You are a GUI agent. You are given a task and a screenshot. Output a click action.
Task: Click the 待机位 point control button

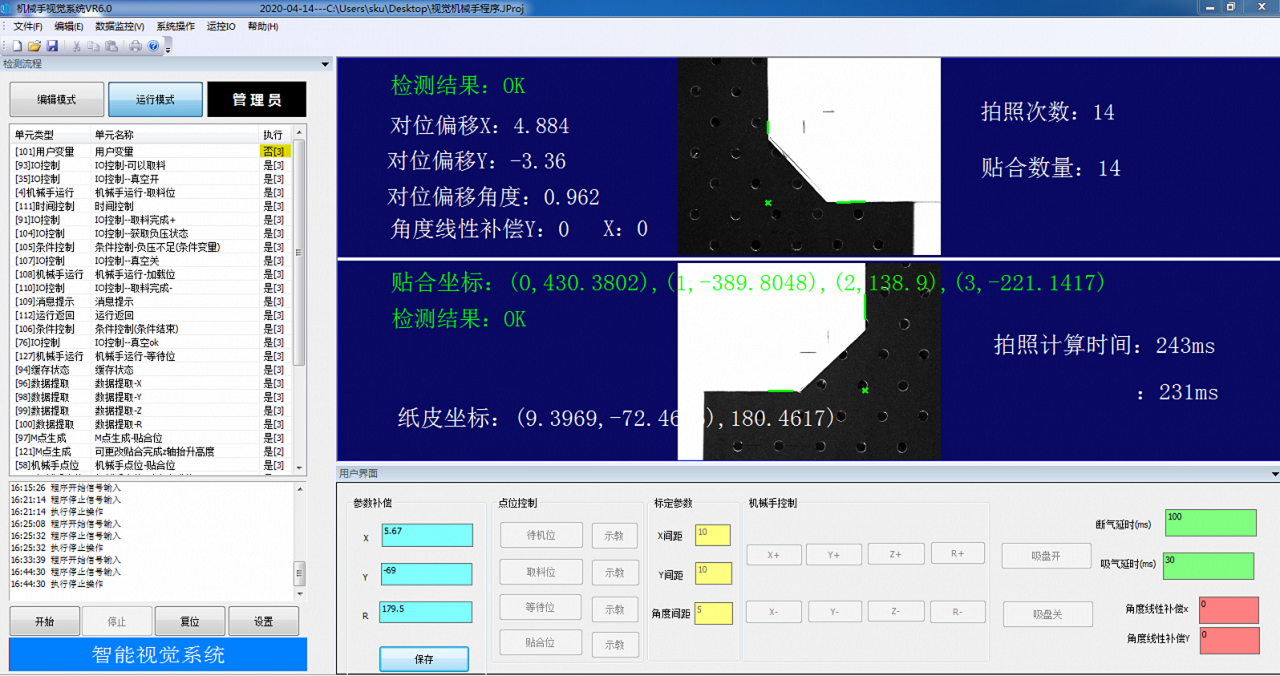coord(541,535)
